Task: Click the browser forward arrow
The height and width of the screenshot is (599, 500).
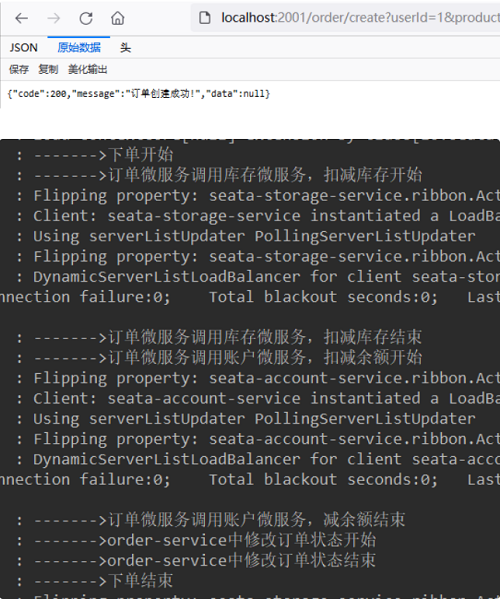Action: coord(53,18)
